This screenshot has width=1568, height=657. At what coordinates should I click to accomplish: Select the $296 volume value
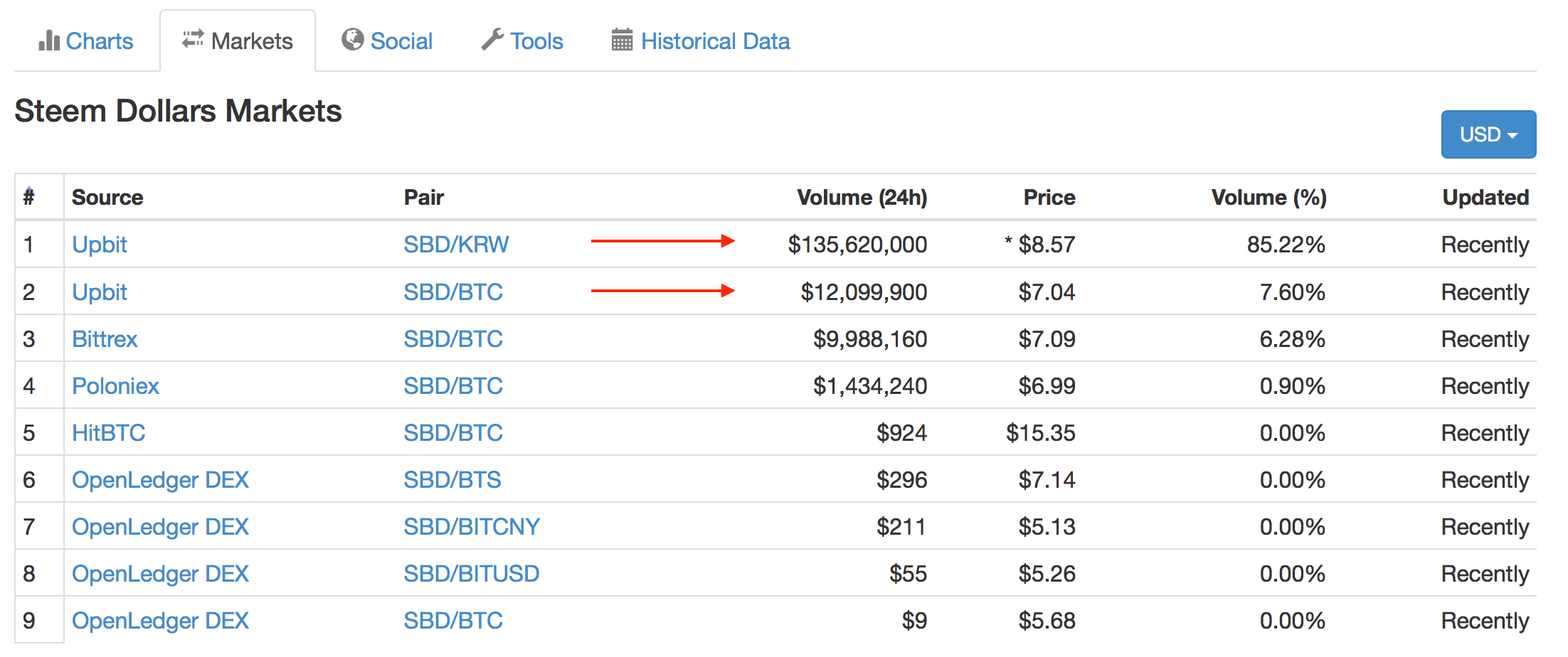click(901, 480)
